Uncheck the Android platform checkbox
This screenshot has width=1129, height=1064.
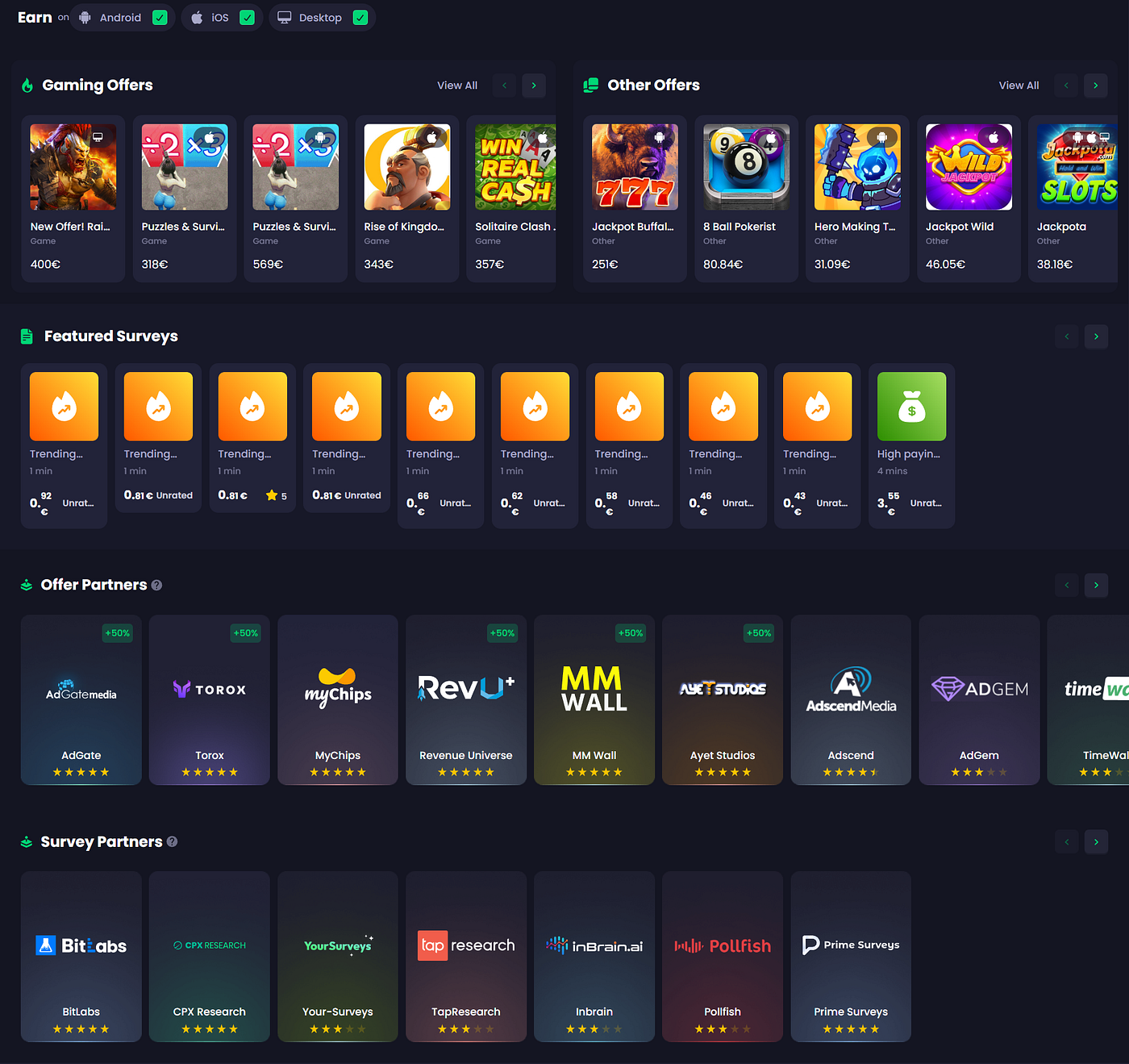point(160,18)
